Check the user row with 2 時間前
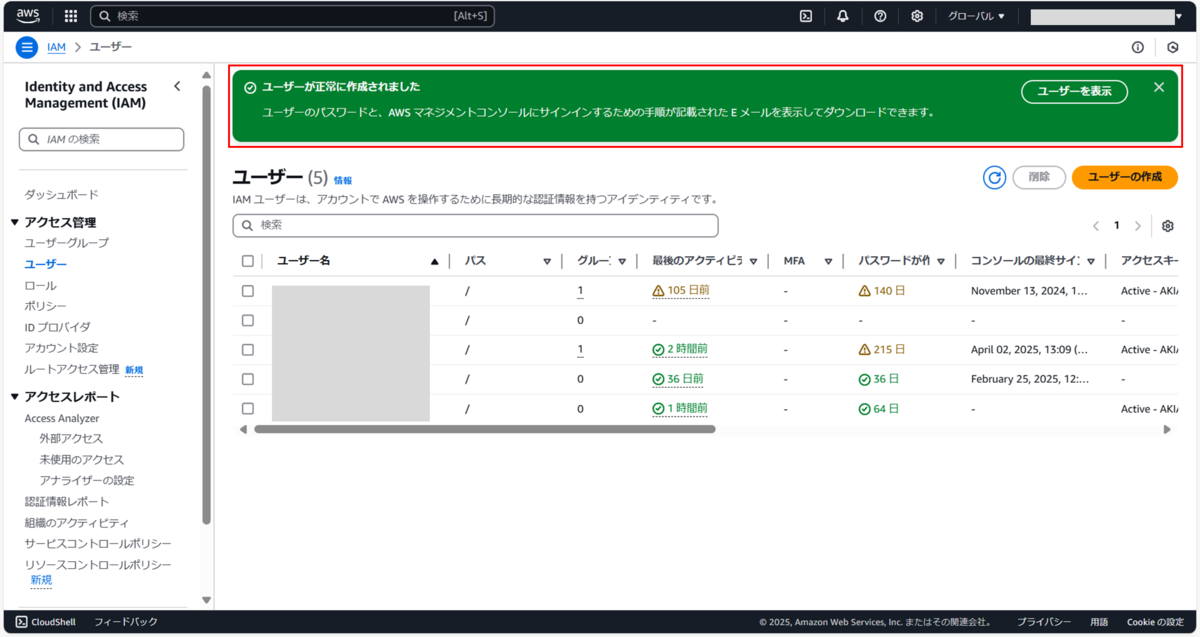The height and width of the screenshot is (637, 1200). pos(248,350)
